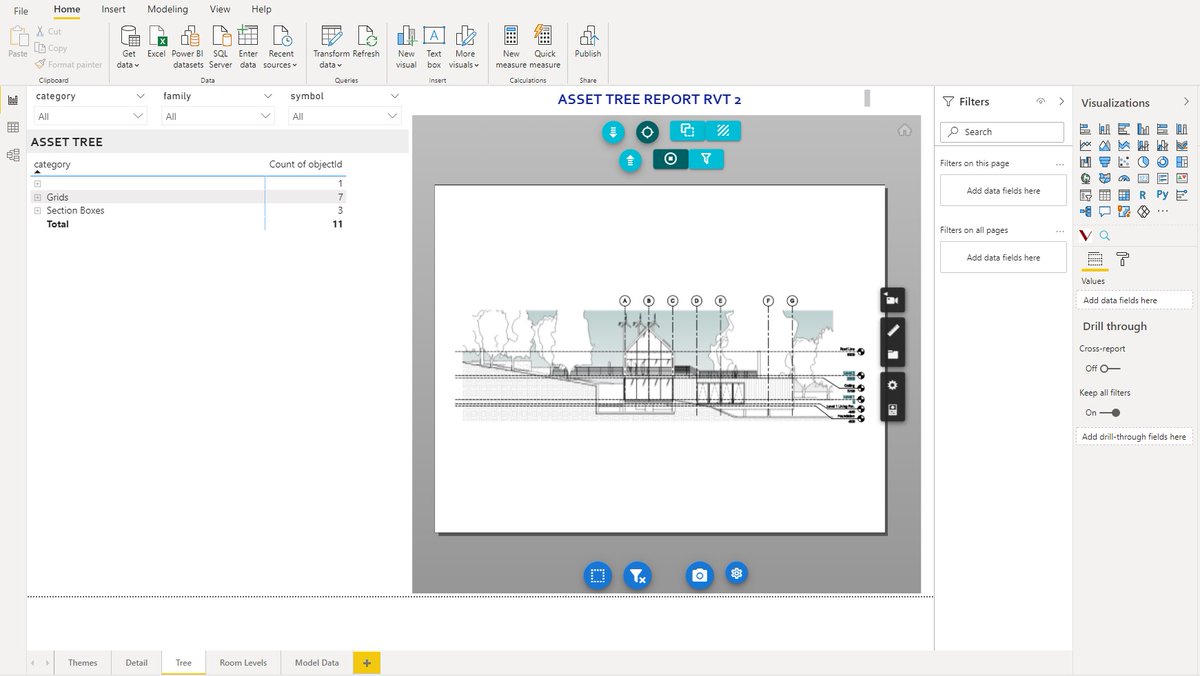1200x676 pixels.
Task: Open the Enter data tool
Action: pyautogui.click(x=248, y=45)
